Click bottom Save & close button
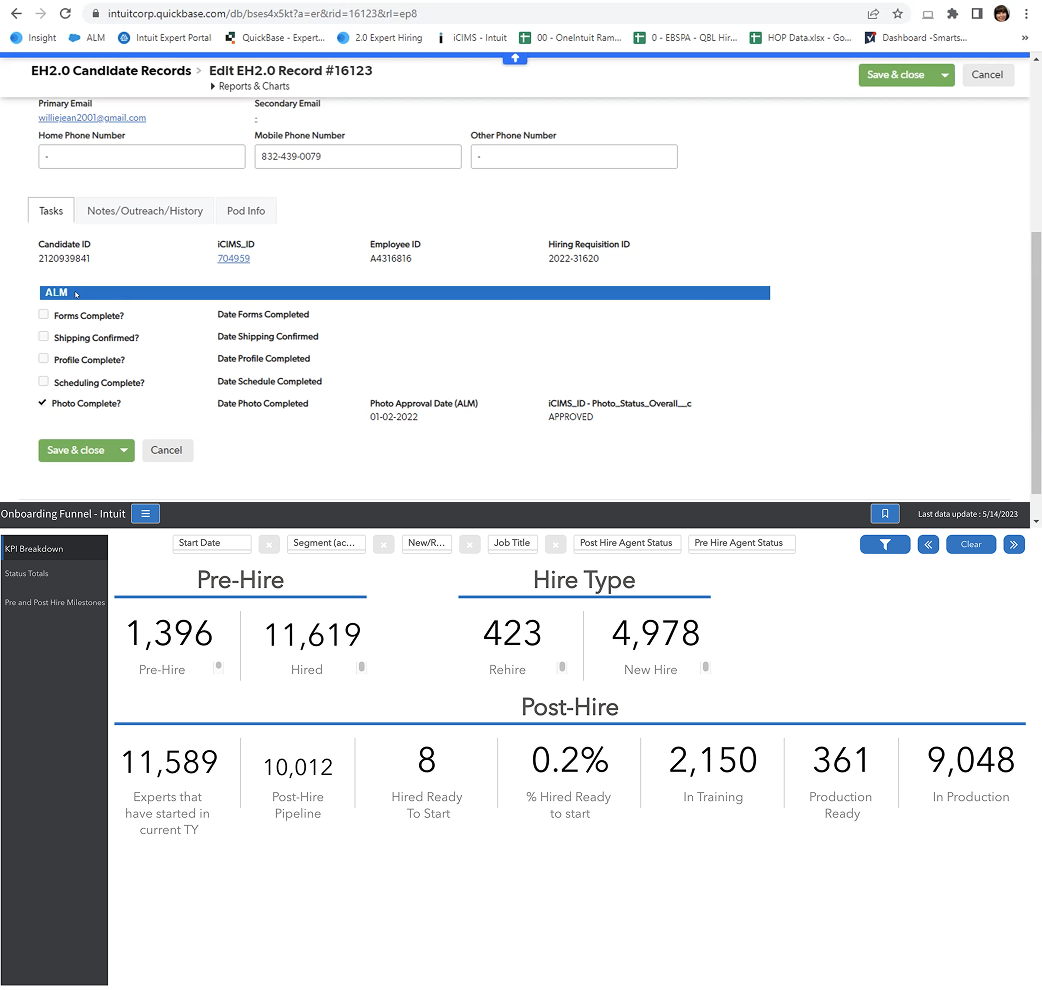 tap(76, 450)
